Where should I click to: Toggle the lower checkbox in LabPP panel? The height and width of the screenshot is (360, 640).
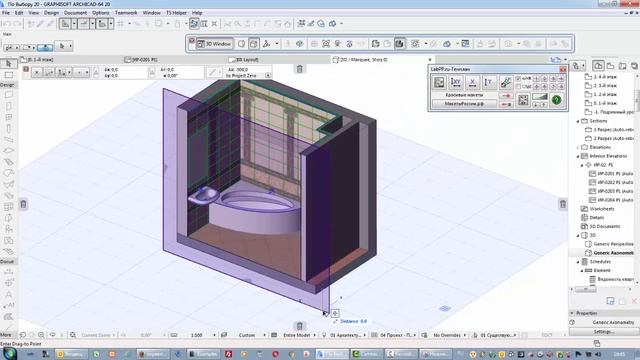click(518, 87)
